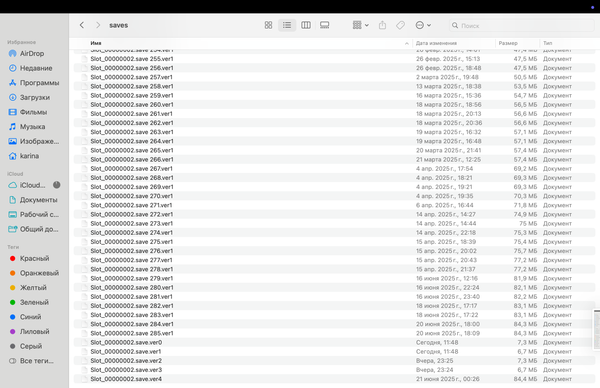Select file Slot_00000002.save 285.ver1

tap(334, 333)
